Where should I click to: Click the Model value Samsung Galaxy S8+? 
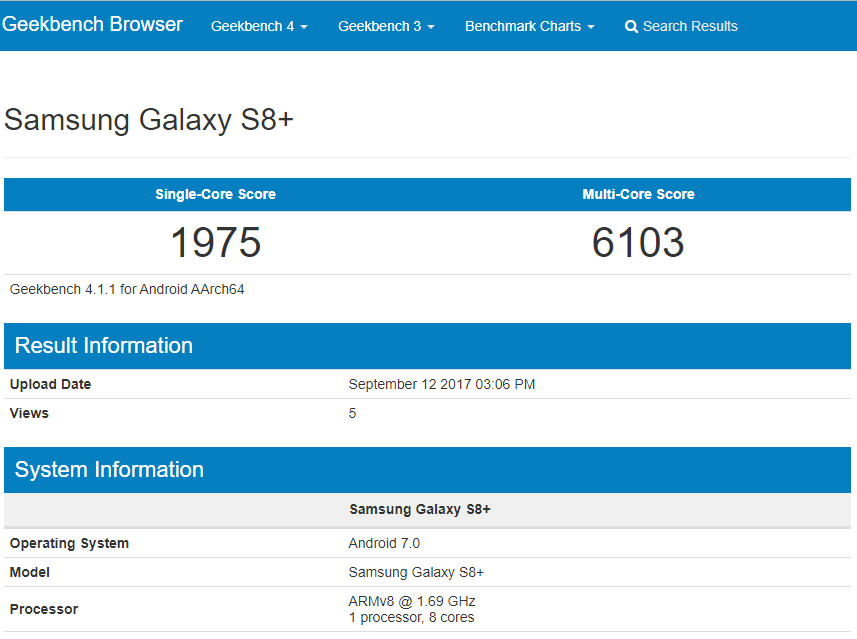416,572
